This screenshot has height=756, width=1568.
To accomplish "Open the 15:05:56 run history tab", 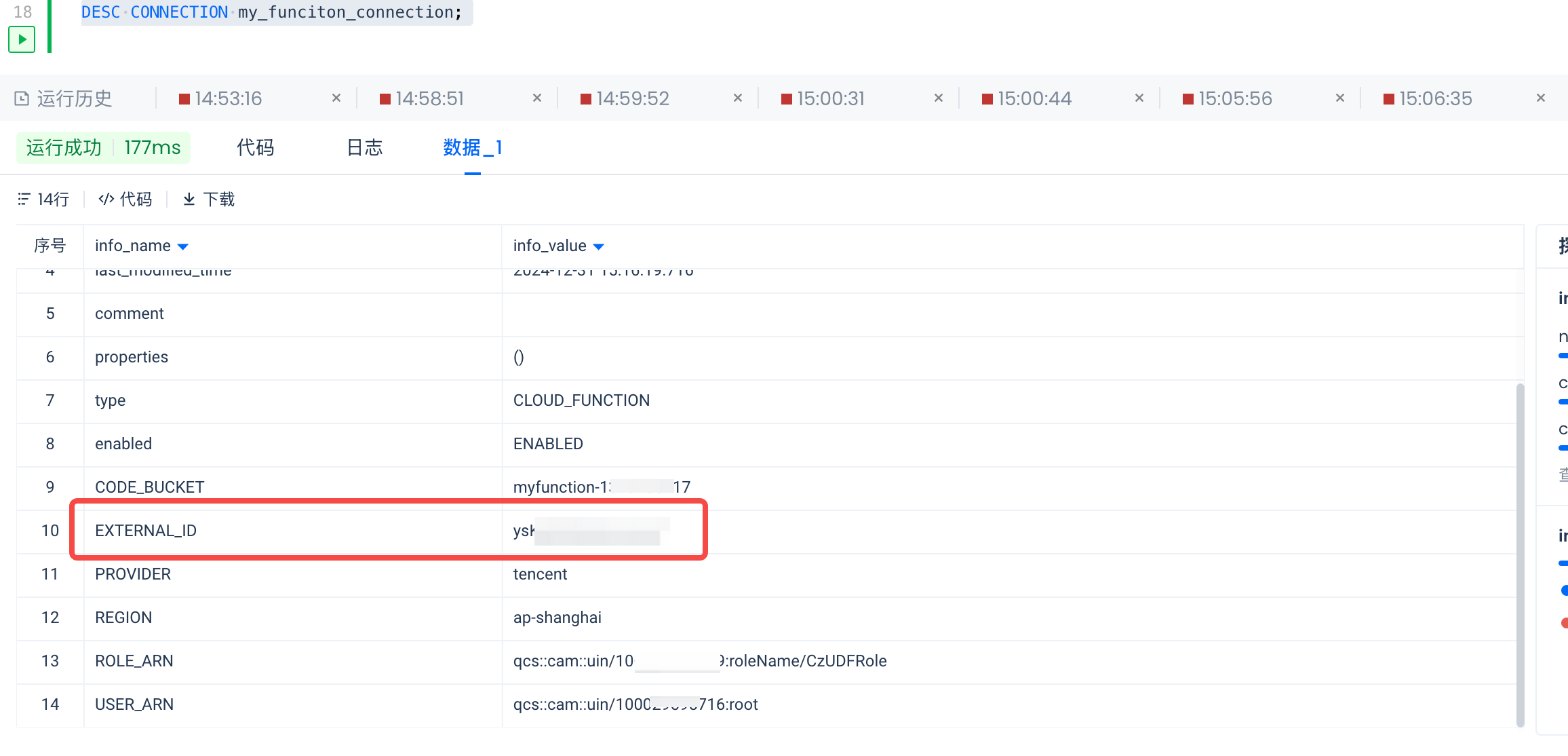I will point(1234,98).
